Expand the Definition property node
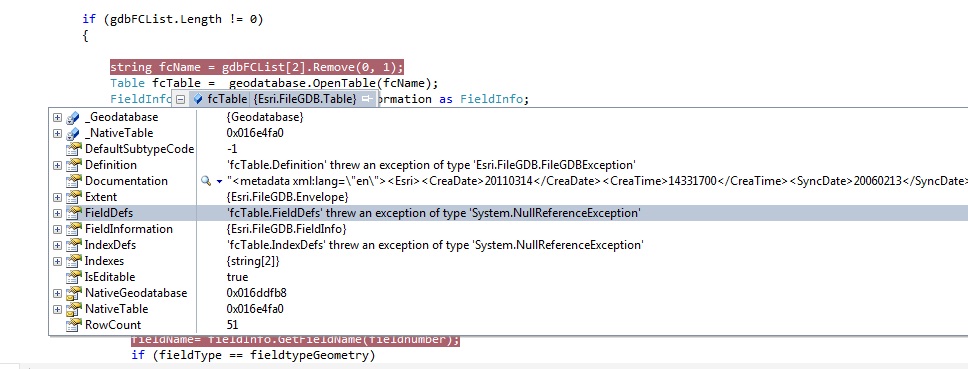 [57, 165]
